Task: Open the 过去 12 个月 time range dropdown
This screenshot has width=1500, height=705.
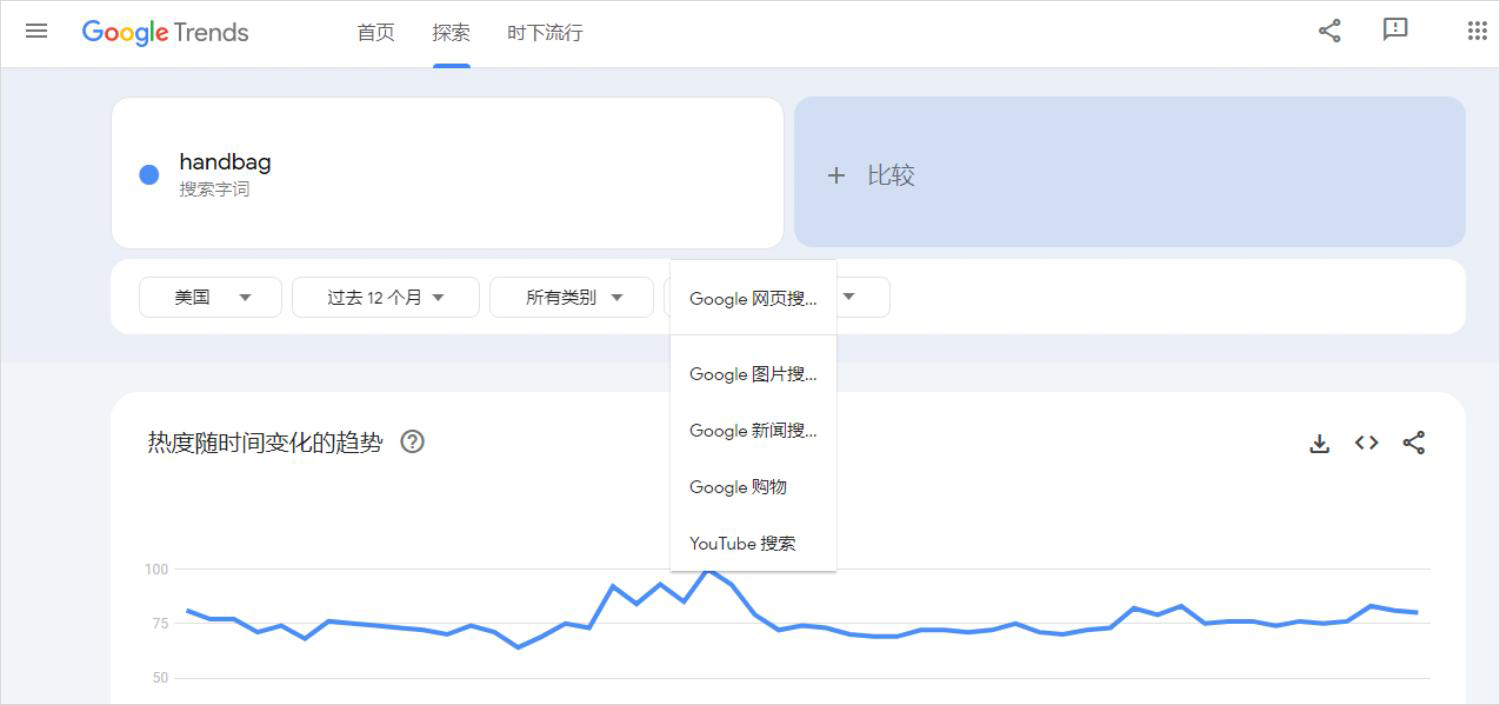Action: point(385,297)
